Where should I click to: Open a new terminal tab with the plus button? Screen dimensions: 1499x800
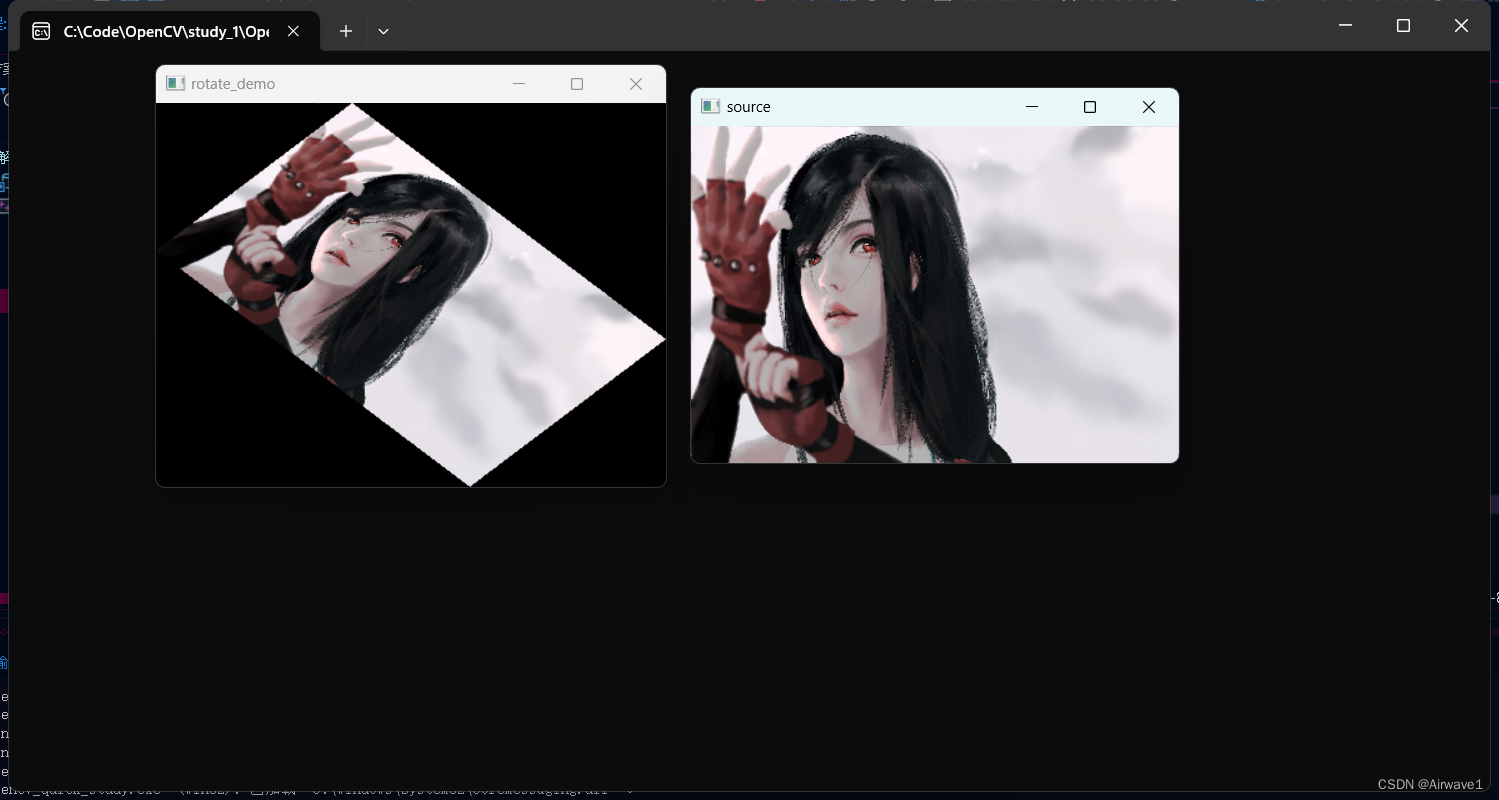[x=346, y=31]
